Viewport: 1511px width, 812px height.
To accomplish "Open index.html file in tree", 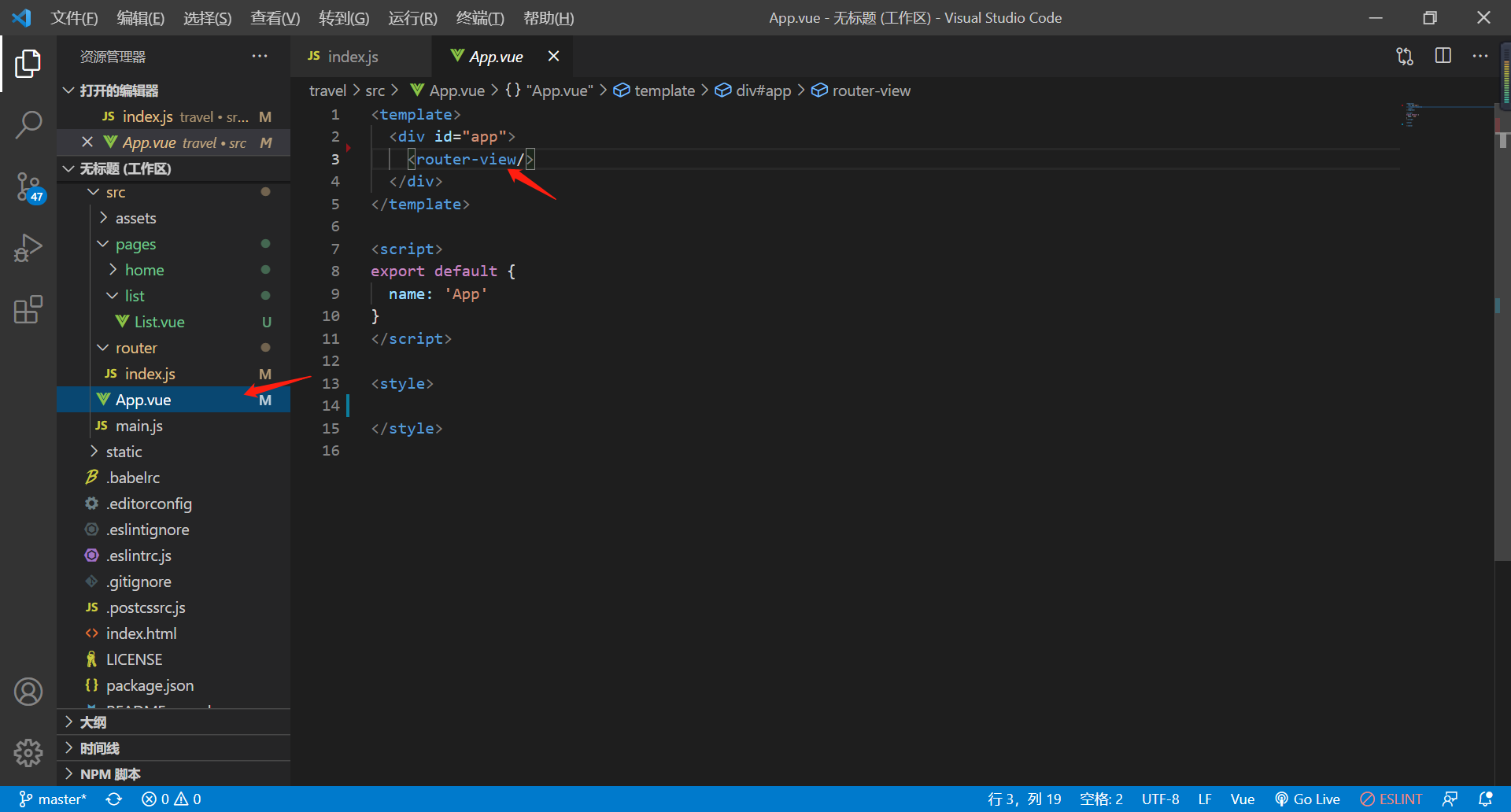I will [x=173, y=633].
